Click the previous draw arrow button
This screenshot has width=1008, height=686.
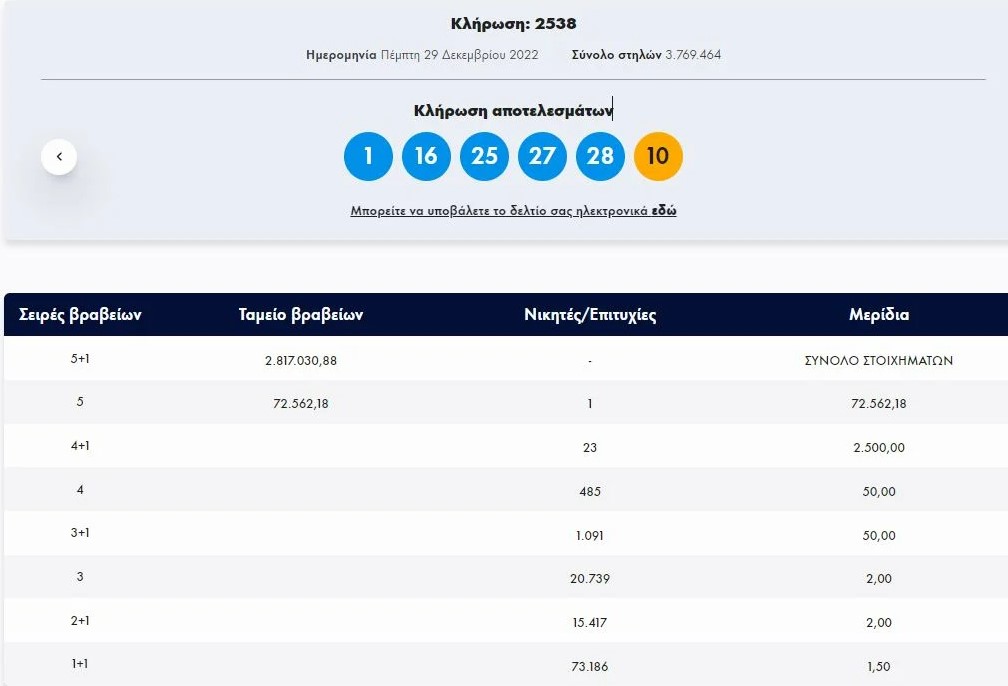pos(59,157)
